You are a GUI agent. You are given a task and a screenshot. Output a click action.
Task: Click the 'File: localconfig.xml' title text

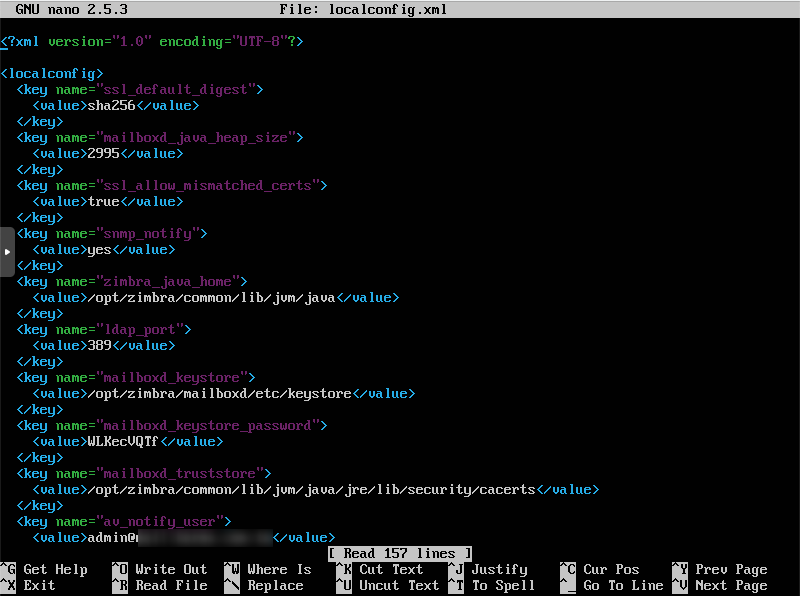click(363, 10)
